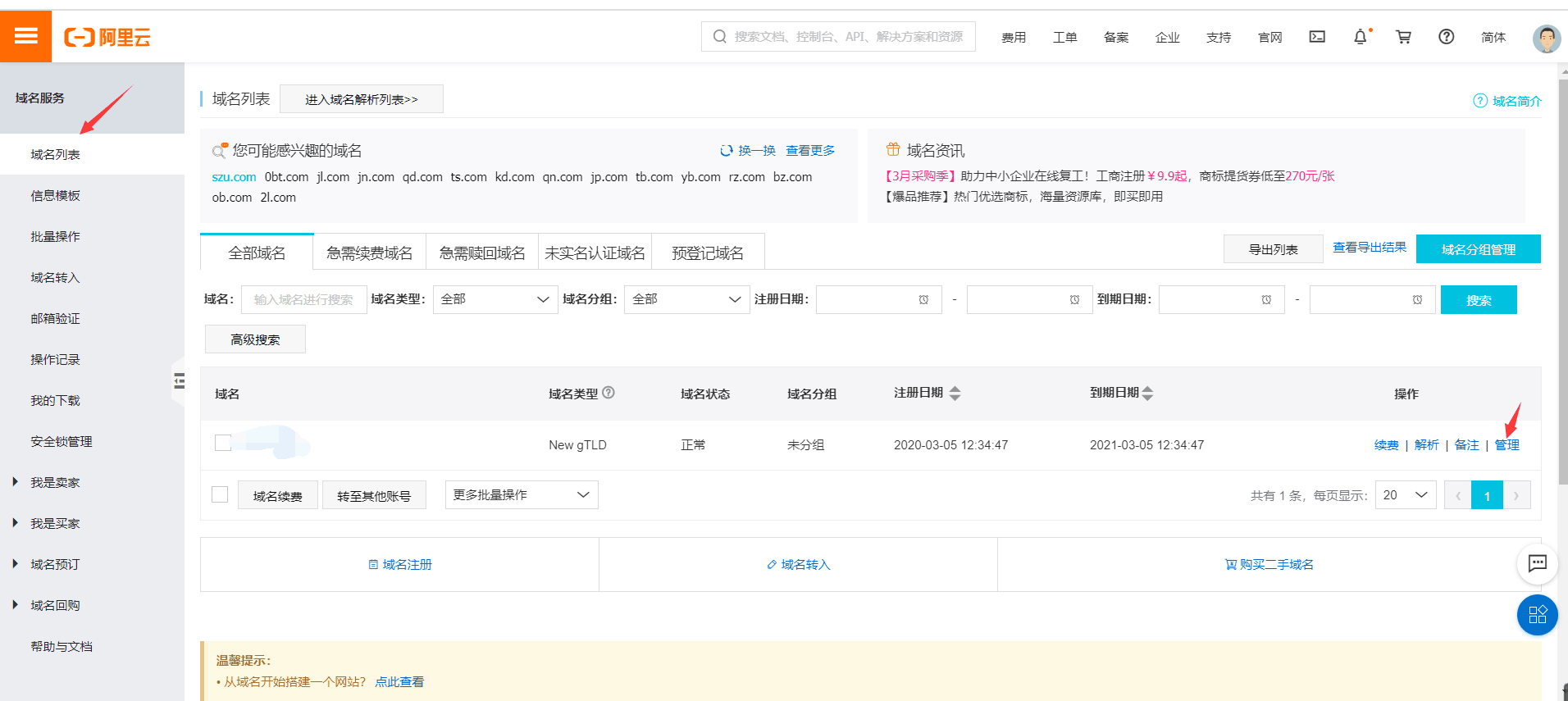Click the user avatar
Screen dimensions: 1568x701
coord(1547,38)
